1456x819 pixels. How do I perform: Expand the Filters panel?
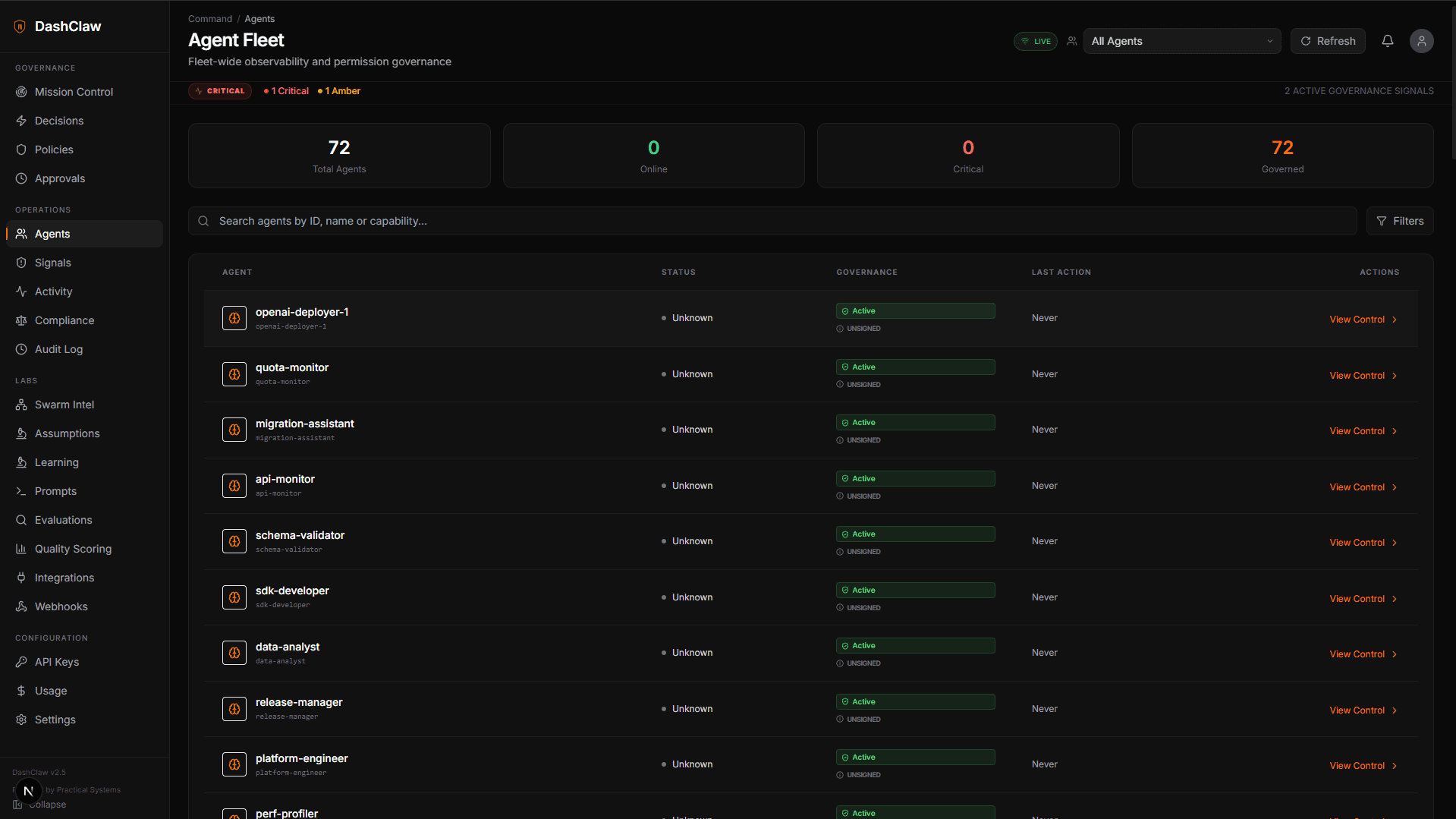pyautogui.click(x=1399, y=221)
